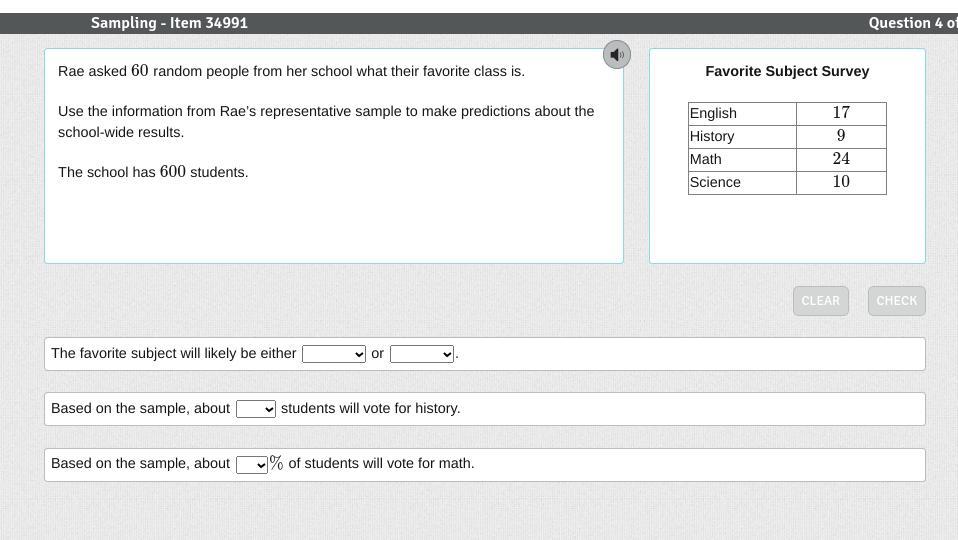Open the second subject dropdown after "or"
Image resolution: width=958 pixels, height=540 pixels.
click(x=422, y=354)
